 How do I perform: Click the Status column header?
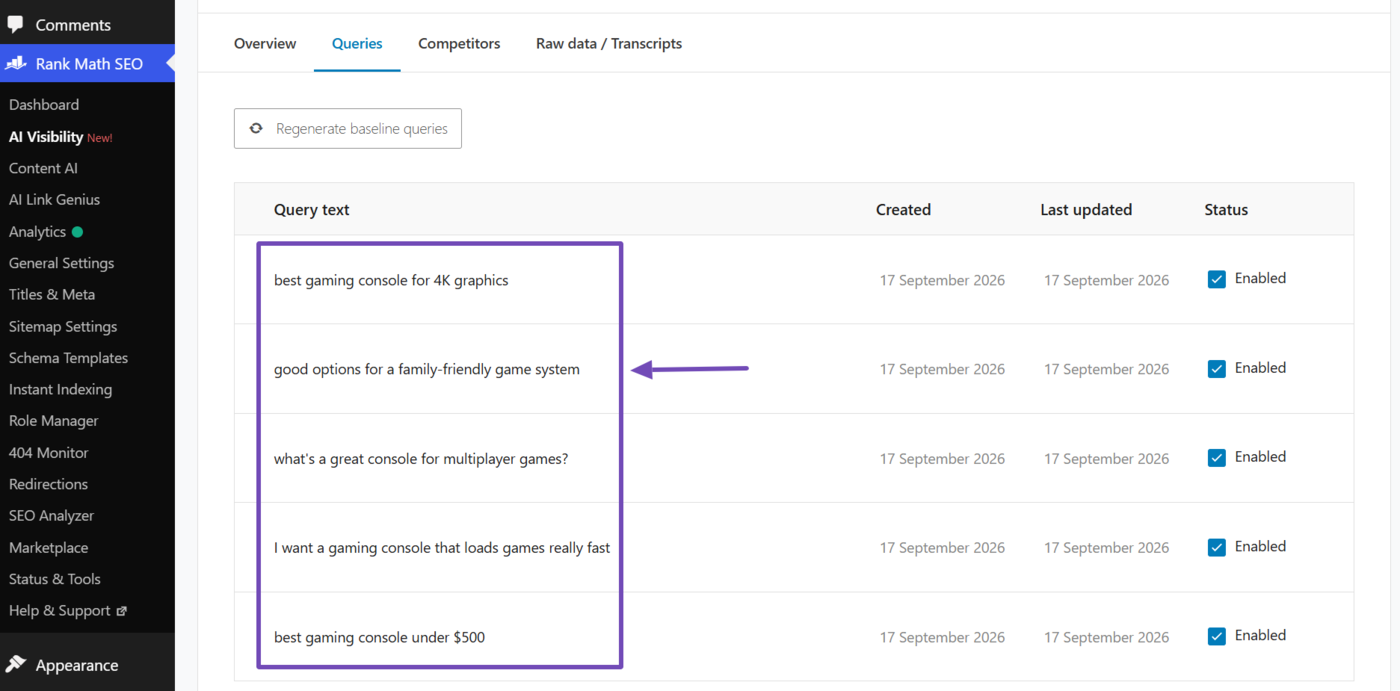(1226, 210)
